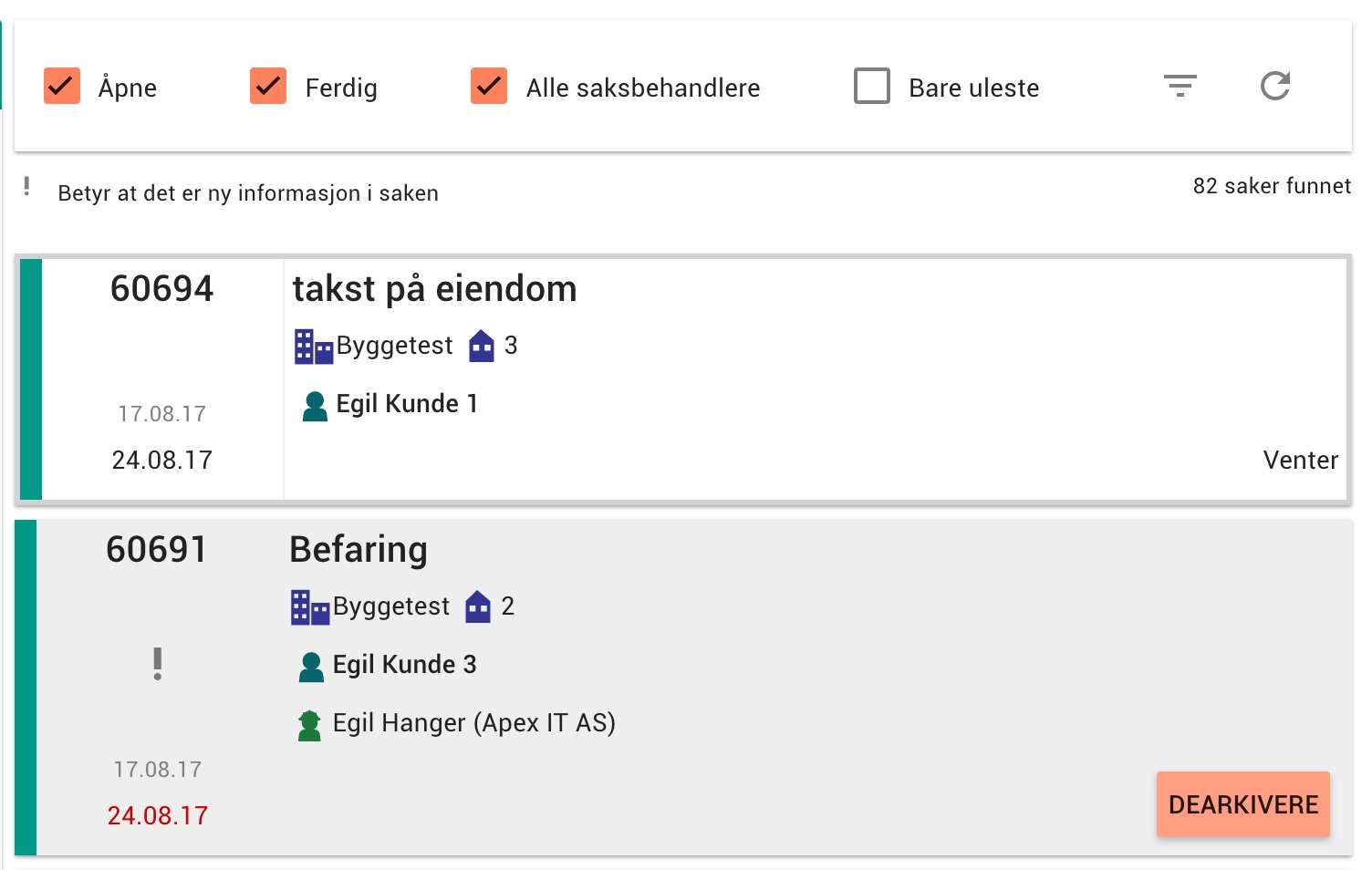Open the filter options icon
This screenshot has width=1372, height=870.
pos(1180,86)
